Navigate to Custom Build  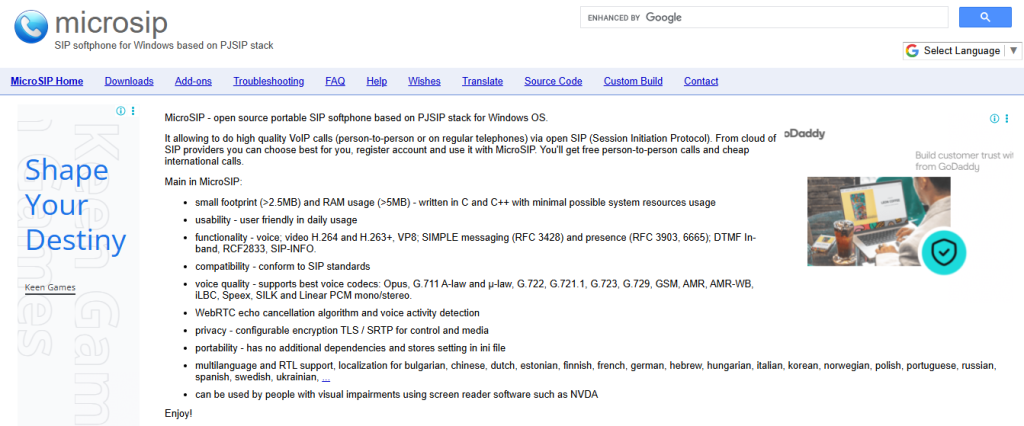pyautogui.click(x=633, y=81)
